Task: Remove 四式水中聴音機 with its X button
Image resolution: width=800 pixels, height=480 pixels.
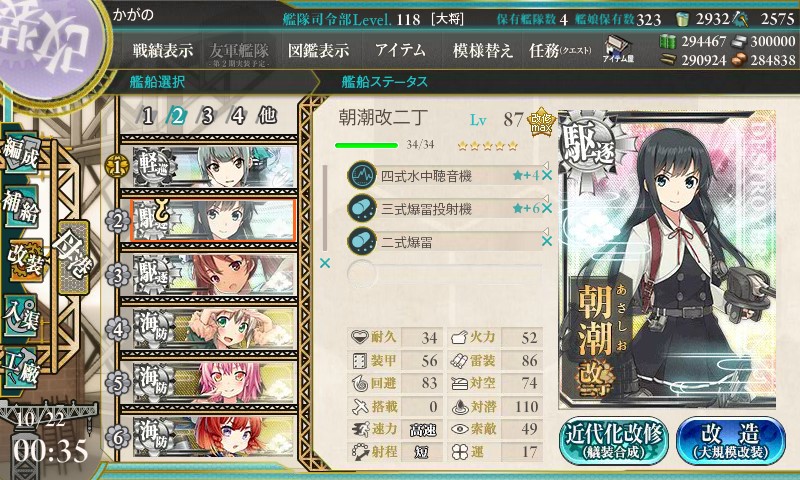Action: pyautogui.click(x=547, y=175)
